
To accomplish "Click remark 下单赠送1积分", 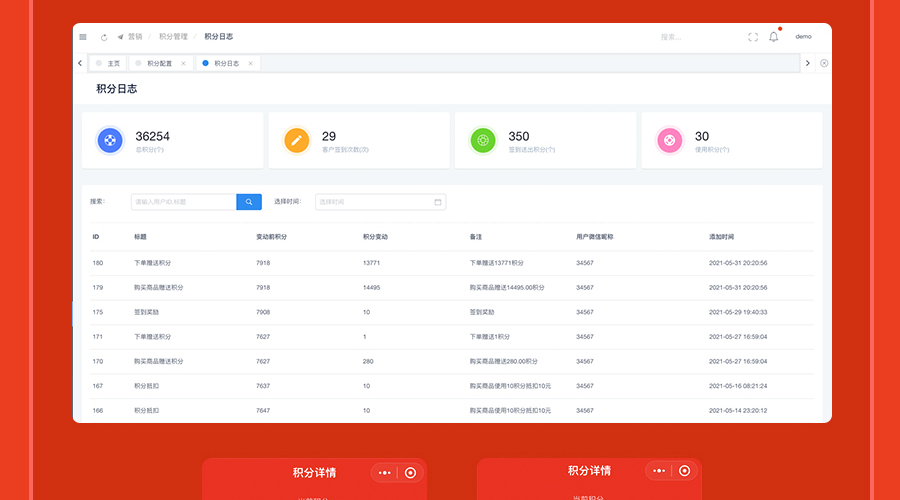I will click(x=490, y=337).
